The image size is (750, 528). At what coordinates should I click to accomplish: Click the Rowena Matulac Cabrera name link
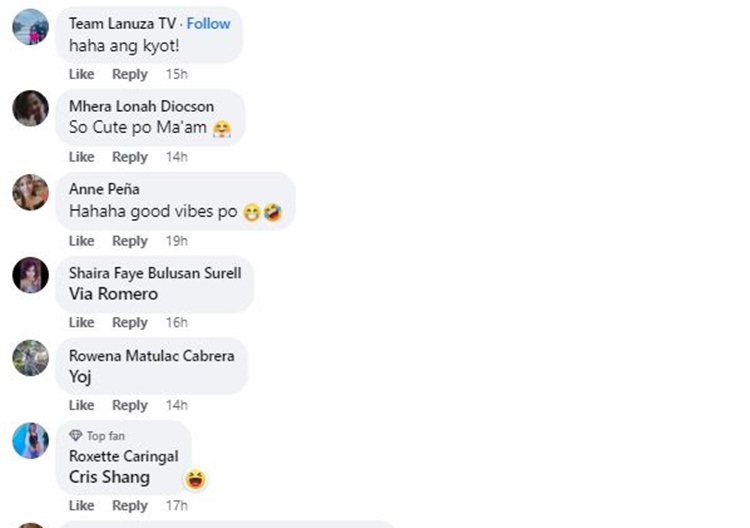151,356
